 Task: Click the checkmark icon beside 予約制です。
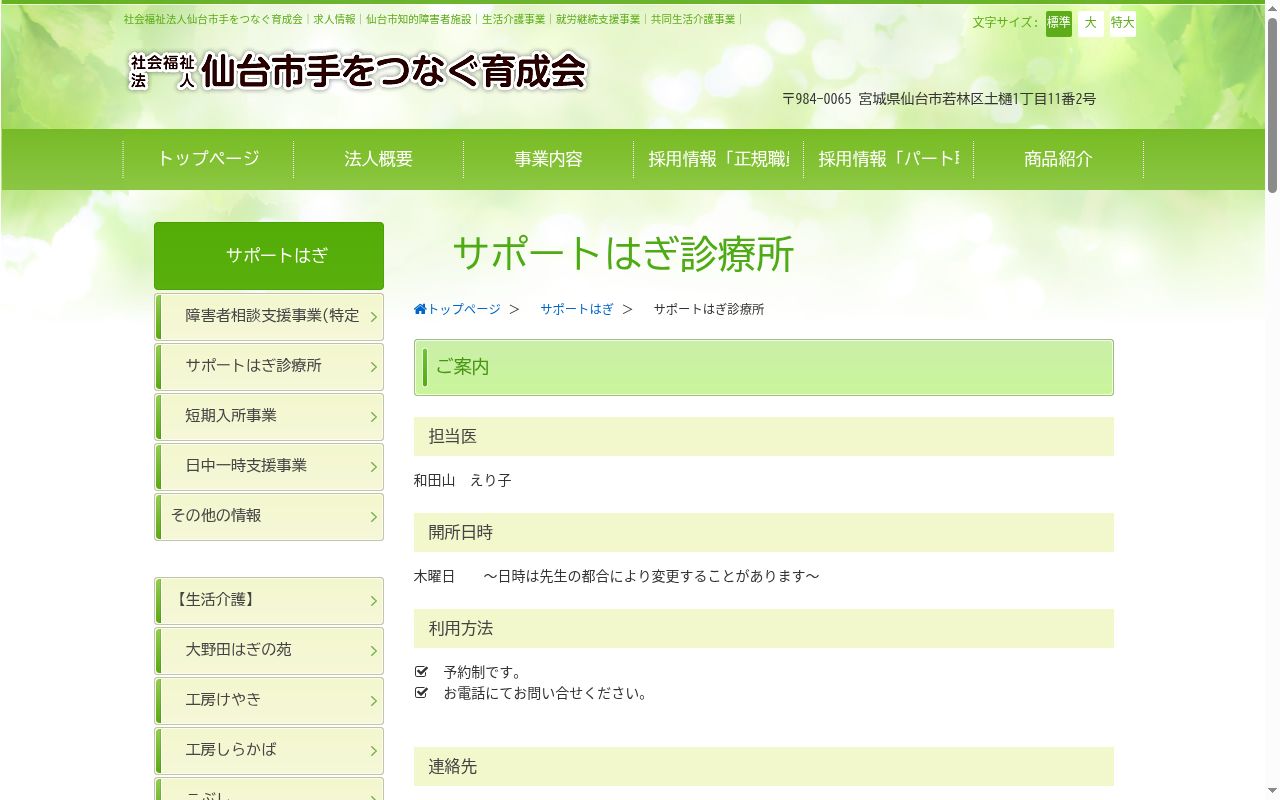tap(421, 672)
